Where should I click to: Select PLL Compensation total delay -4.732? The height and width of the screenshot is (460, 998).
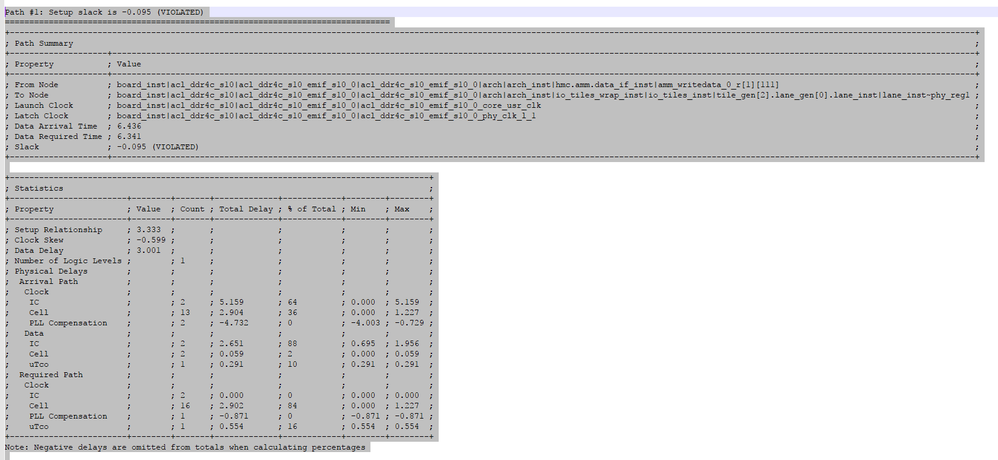234,323
